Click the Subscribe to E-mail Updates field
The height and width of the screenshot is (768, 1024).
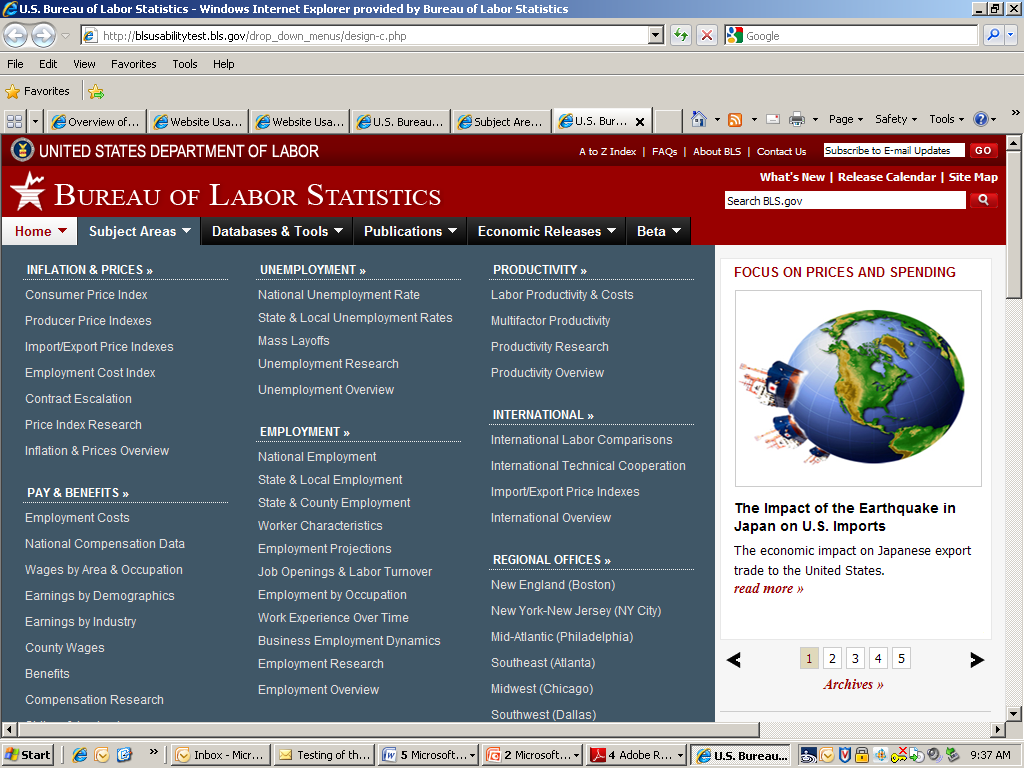point(893,150)
